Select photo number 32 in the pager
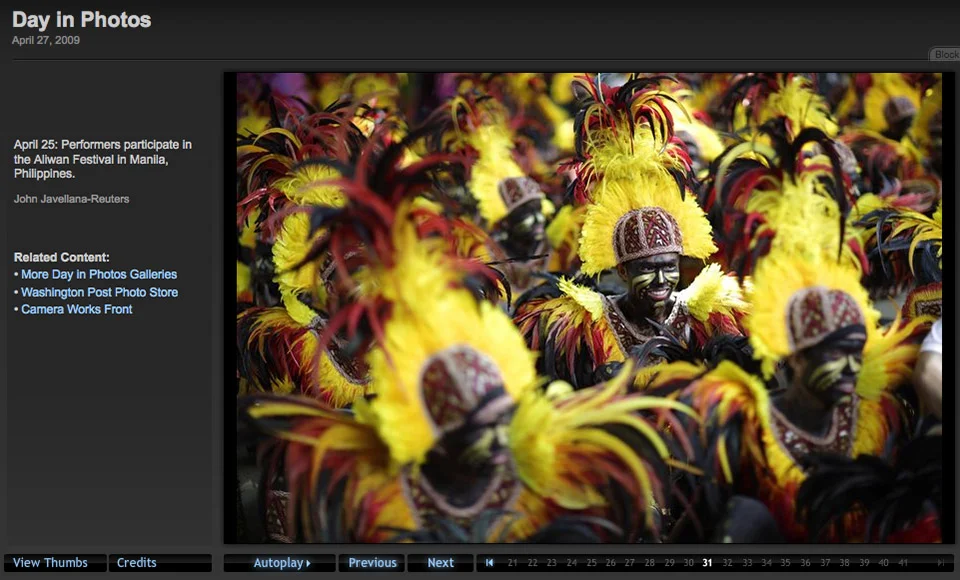The height and width of the screenshot is (580, 960). 727,563
